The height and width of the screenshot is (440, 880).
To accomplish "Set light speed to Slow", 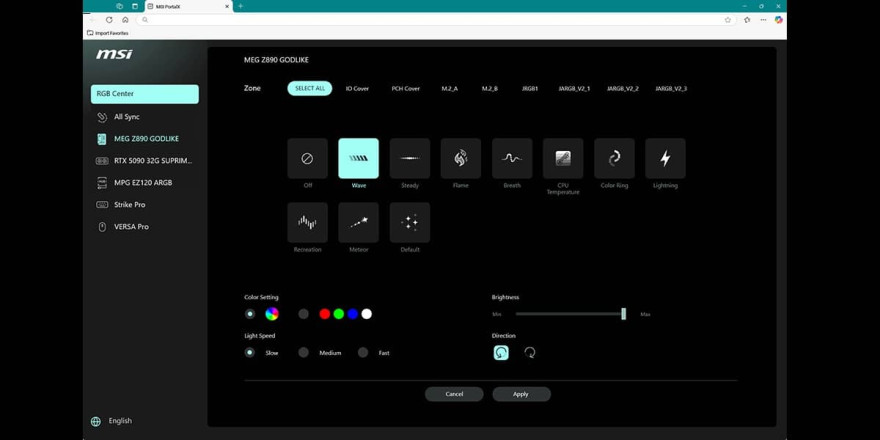I will pyautogui.click(x=250, y=352).
